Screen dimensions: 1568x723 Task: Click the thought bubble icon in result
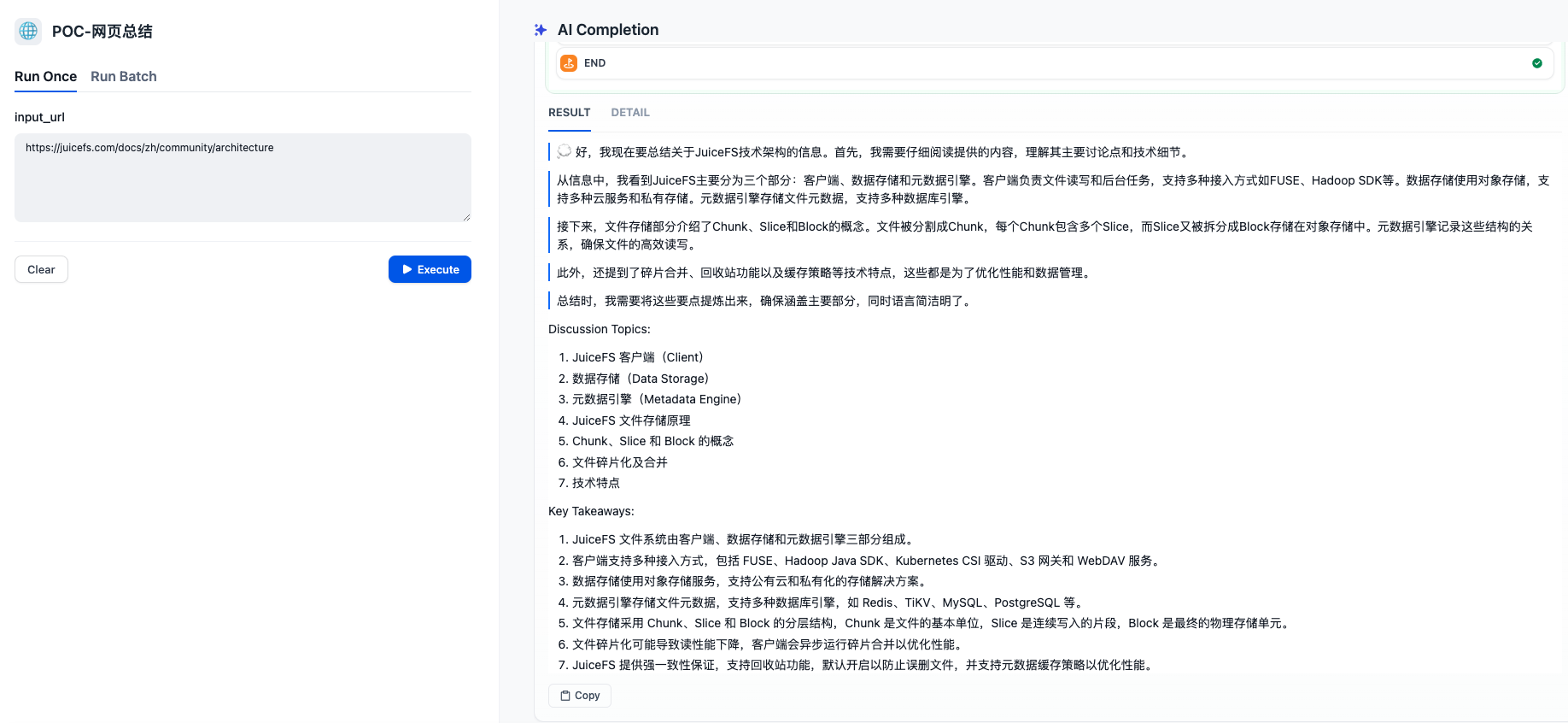click(x=565, y=151)
